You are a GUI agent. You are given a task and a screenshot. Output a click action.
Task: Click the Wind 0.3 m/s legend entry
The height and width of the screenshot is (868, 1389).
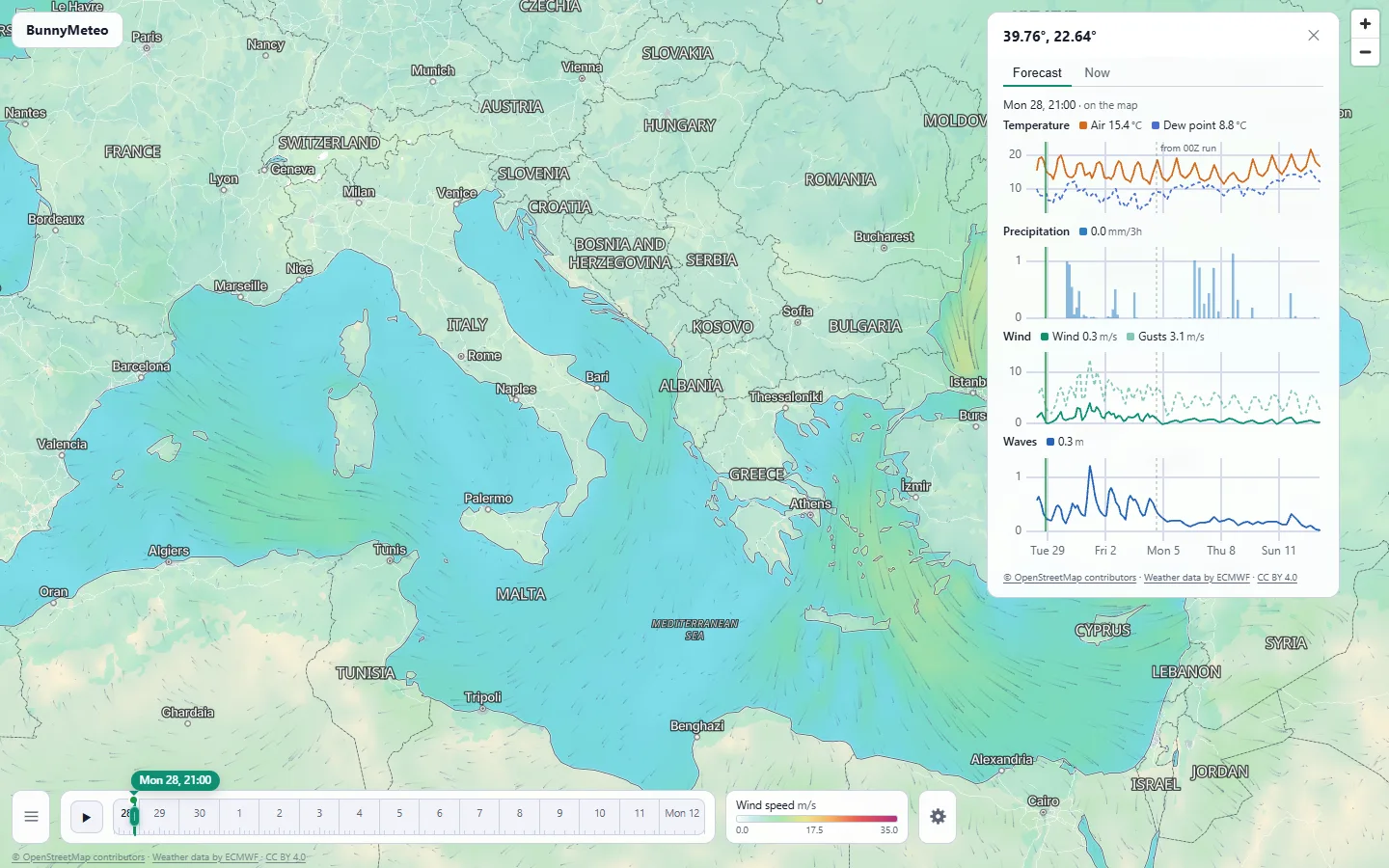click(x=1078, y=337)
